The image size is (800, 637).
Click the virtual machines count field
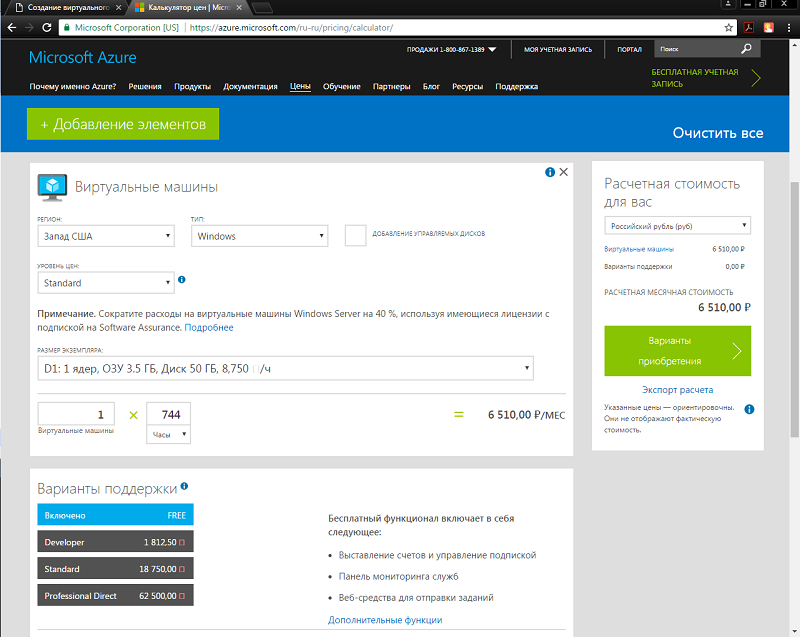click(x=76, y=414)
